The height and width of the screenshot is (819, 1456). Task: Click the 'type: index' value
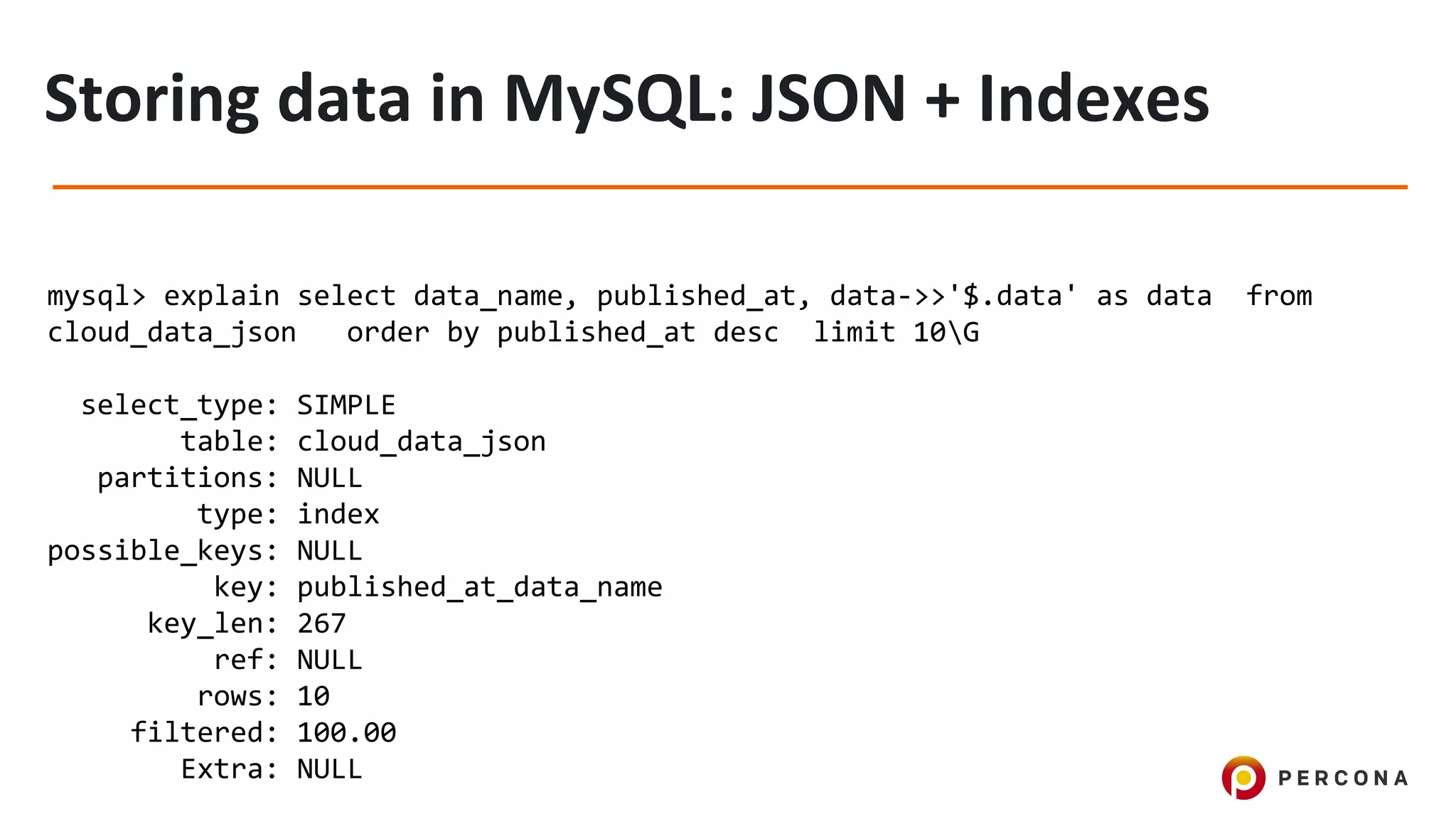click(x=338, y=514)
